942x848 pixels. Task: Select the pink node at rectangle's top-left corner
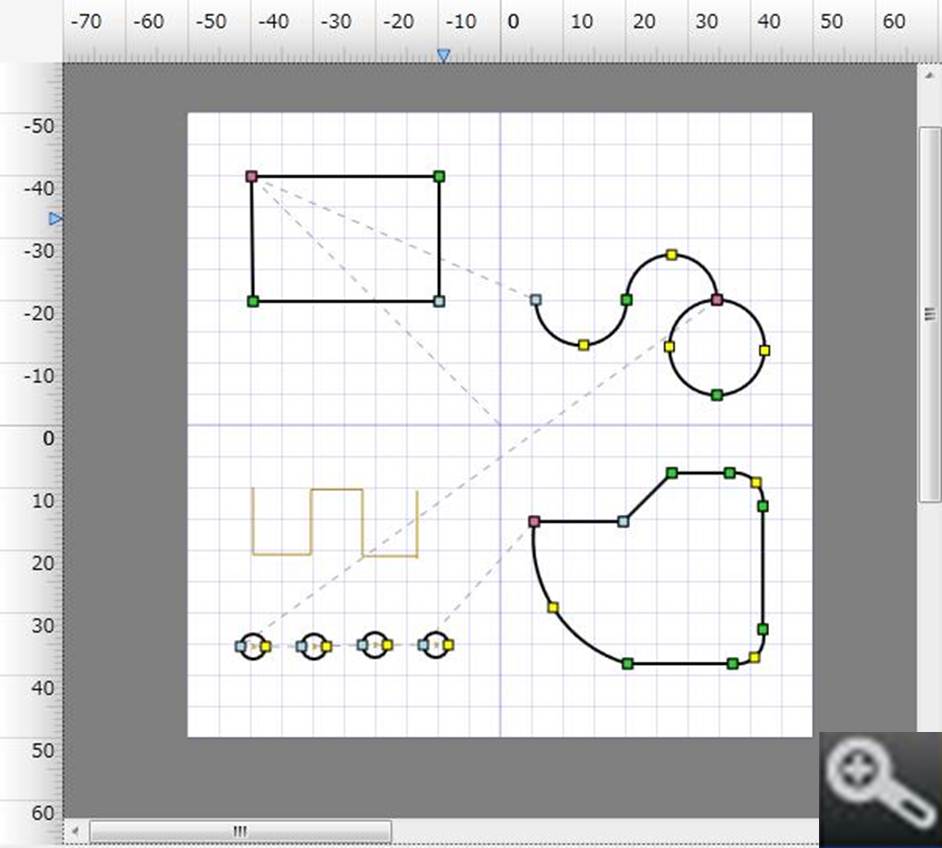pos(252,176)
